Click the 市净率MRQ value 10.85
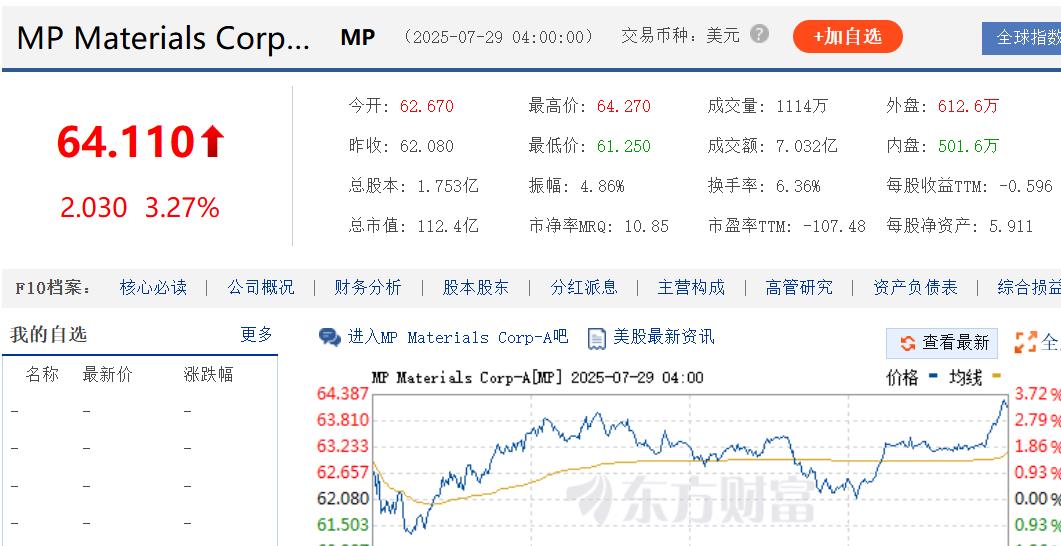The width and height of the screenshot is (1061, 546). 646,226
